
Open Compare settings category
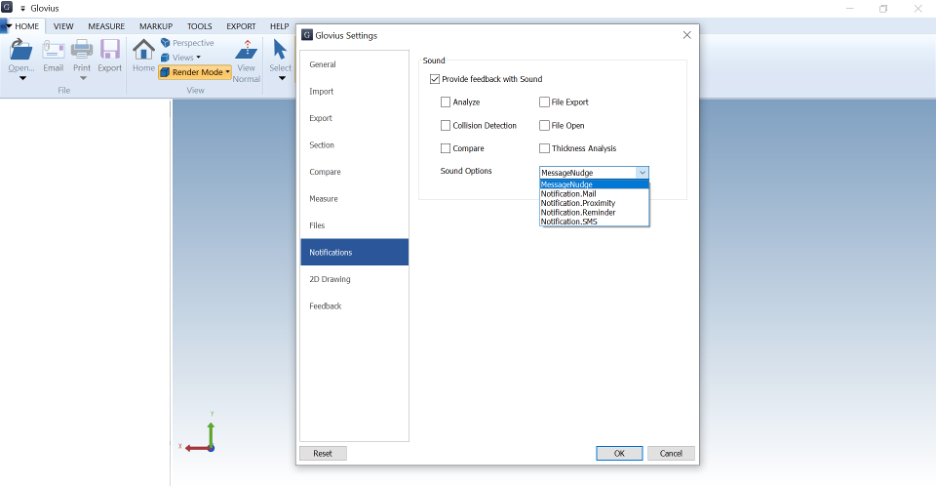tap(355, 172)
